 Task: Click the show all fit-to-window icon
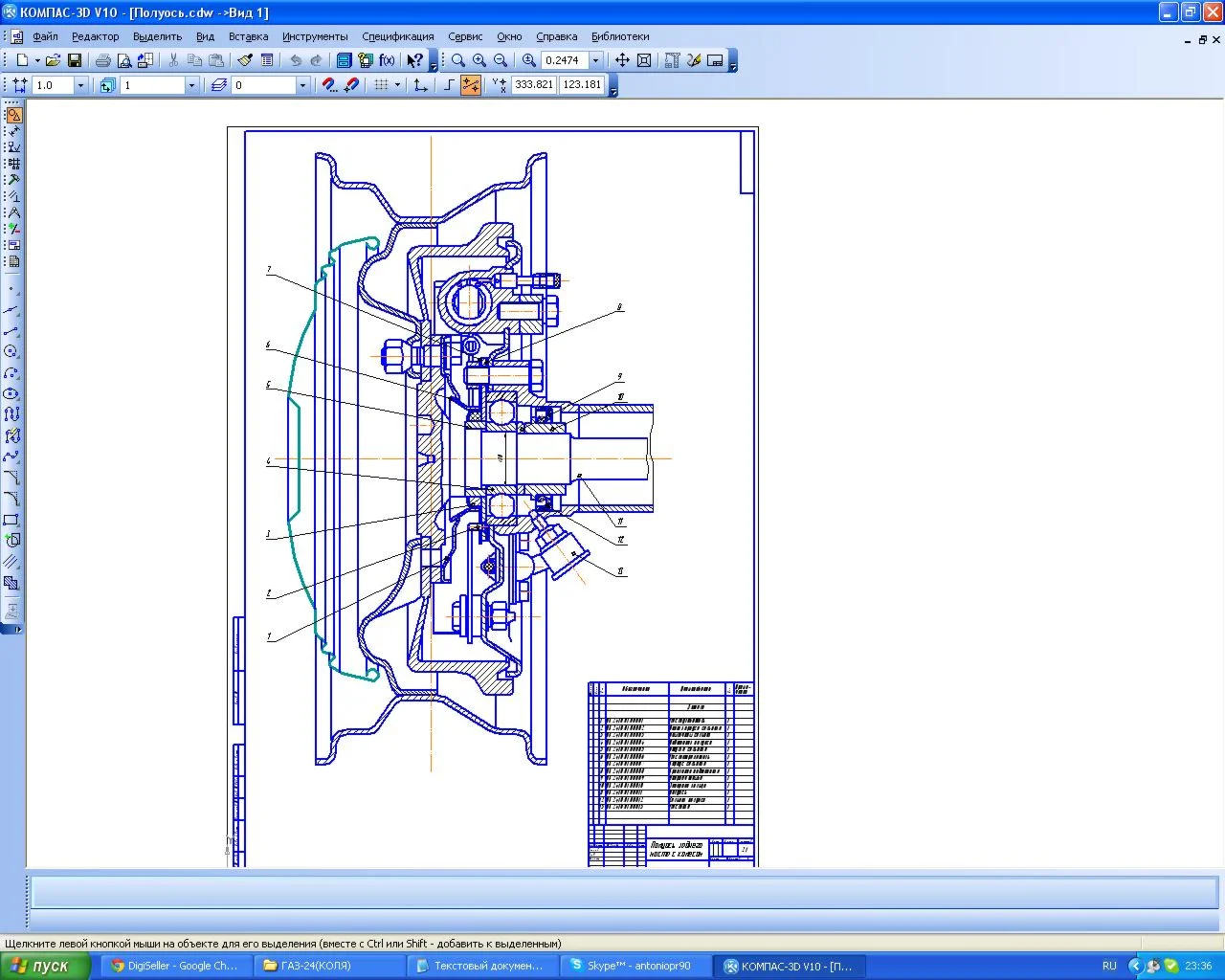[x=644, y=60]
